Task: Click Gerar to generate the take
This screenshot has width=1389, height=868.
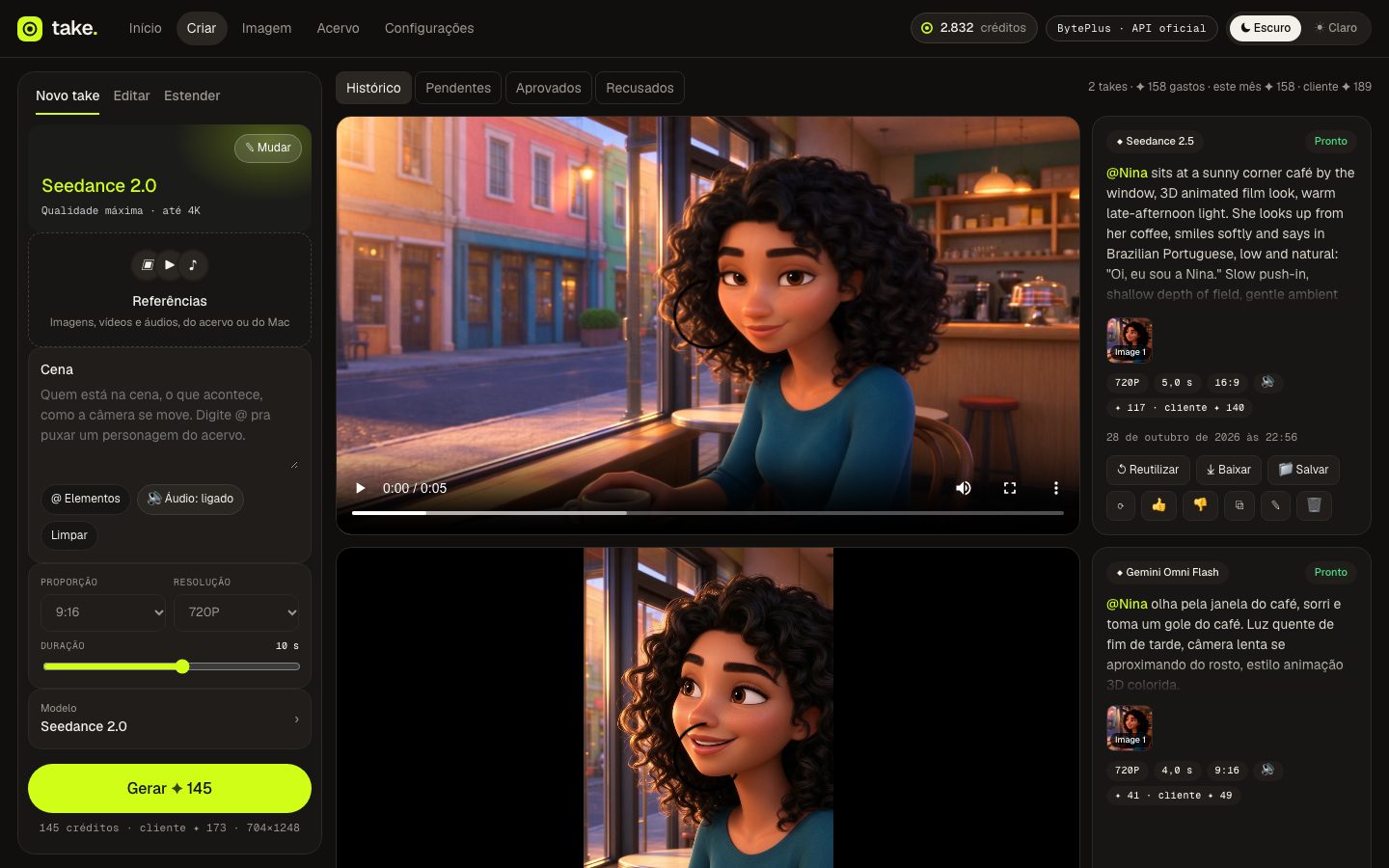Action: click(x=170, y=788)
